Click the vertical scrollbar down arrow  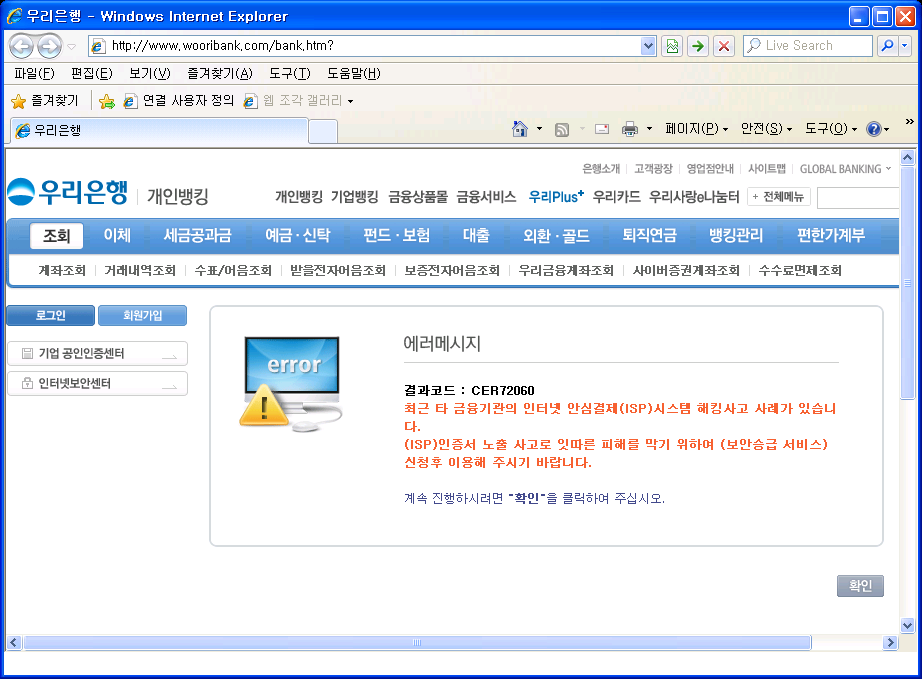coord(908,626)
